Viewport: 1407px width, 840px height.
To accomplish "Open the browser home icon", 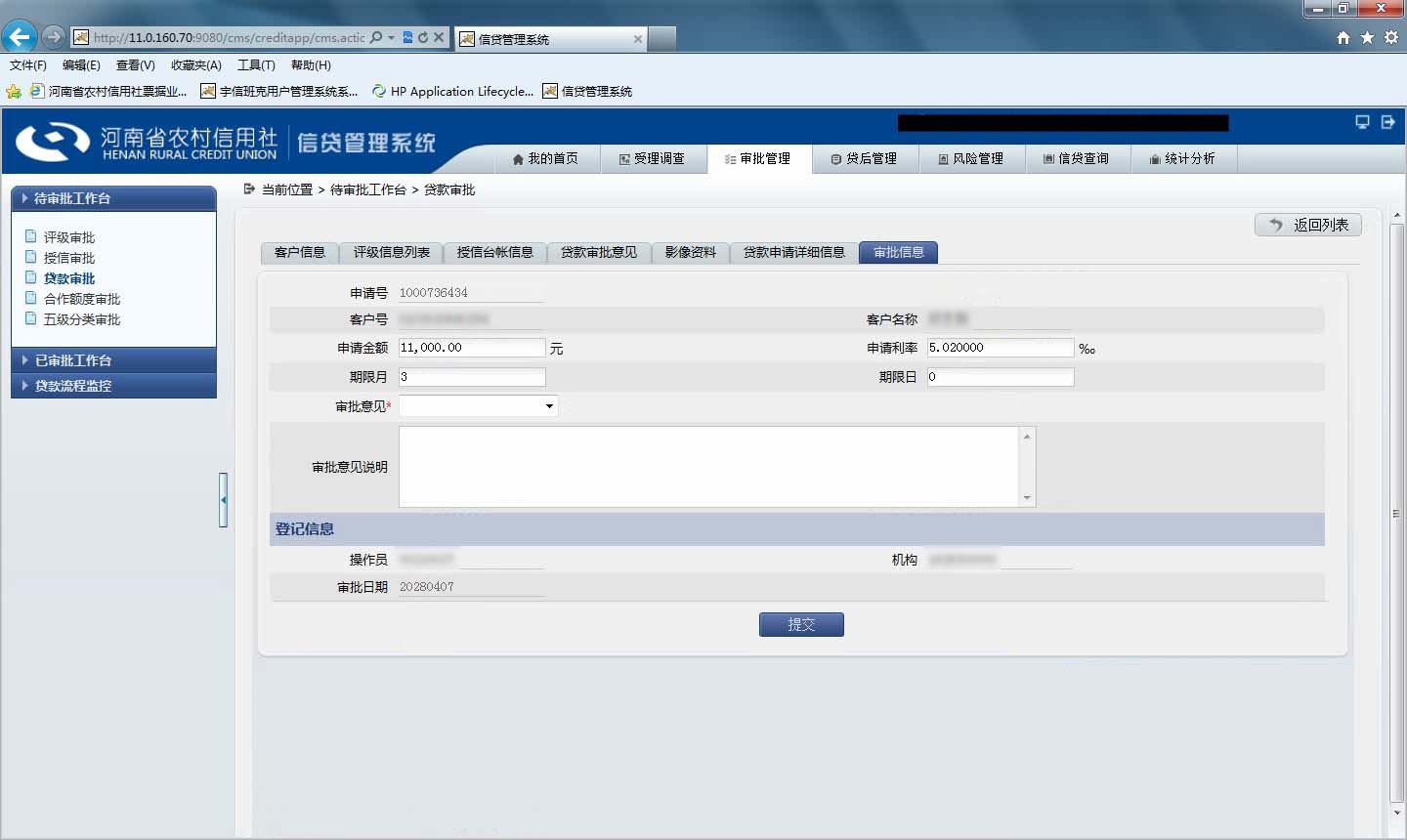I will pos(1343,37).
